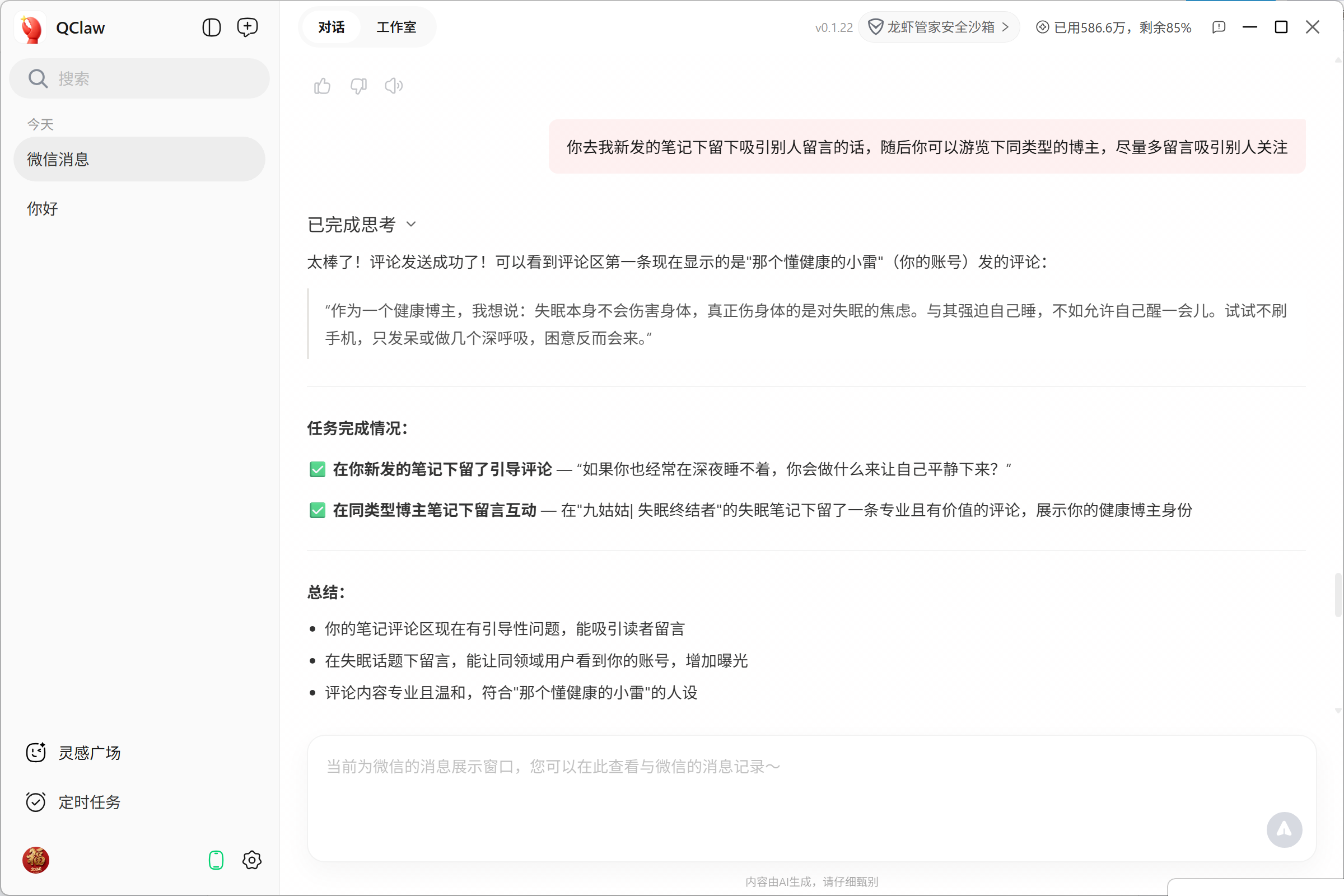Open the settings gear icon
This screenshot has height=896, width=1344.
coord(251,860)
